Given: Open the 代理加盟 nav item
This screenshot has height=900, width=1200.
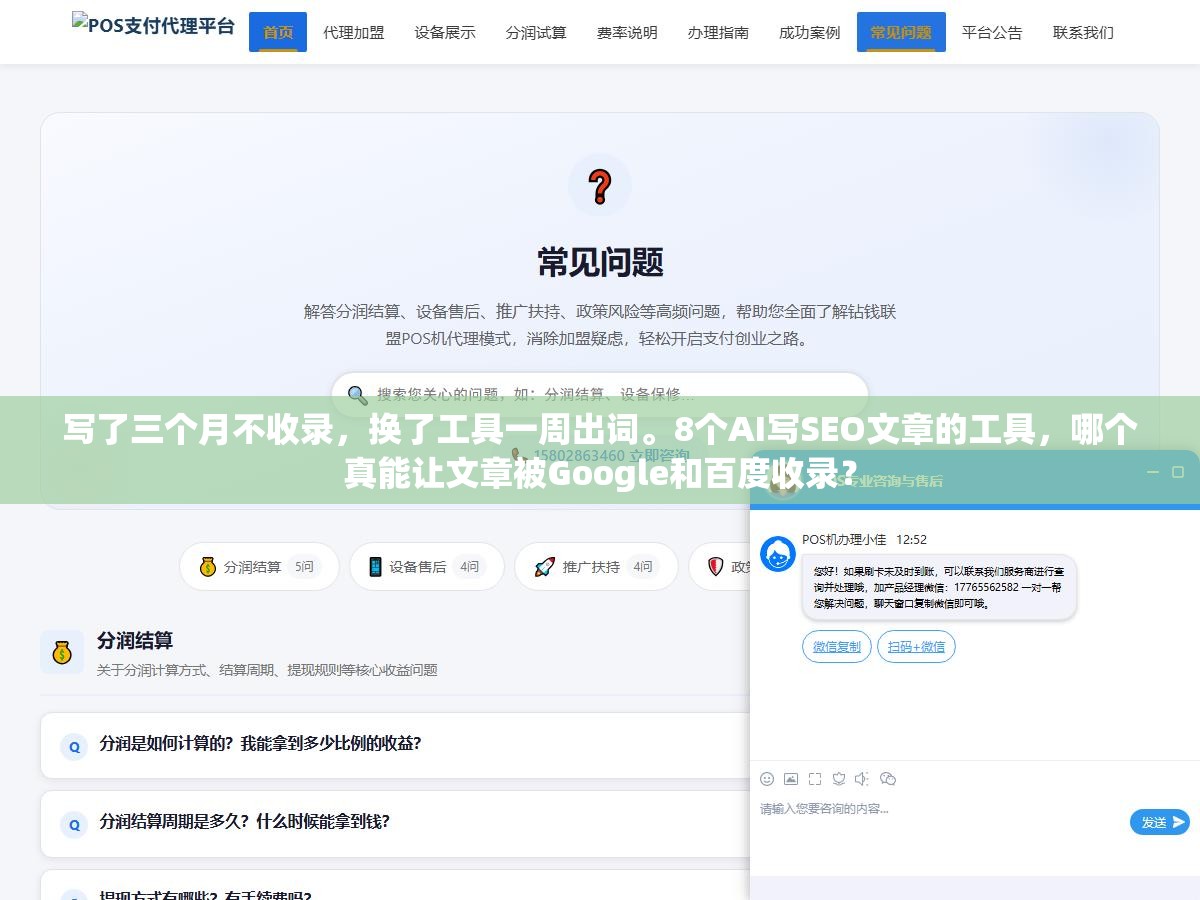Looking at the screenshot, I should (x=353, y=32).
